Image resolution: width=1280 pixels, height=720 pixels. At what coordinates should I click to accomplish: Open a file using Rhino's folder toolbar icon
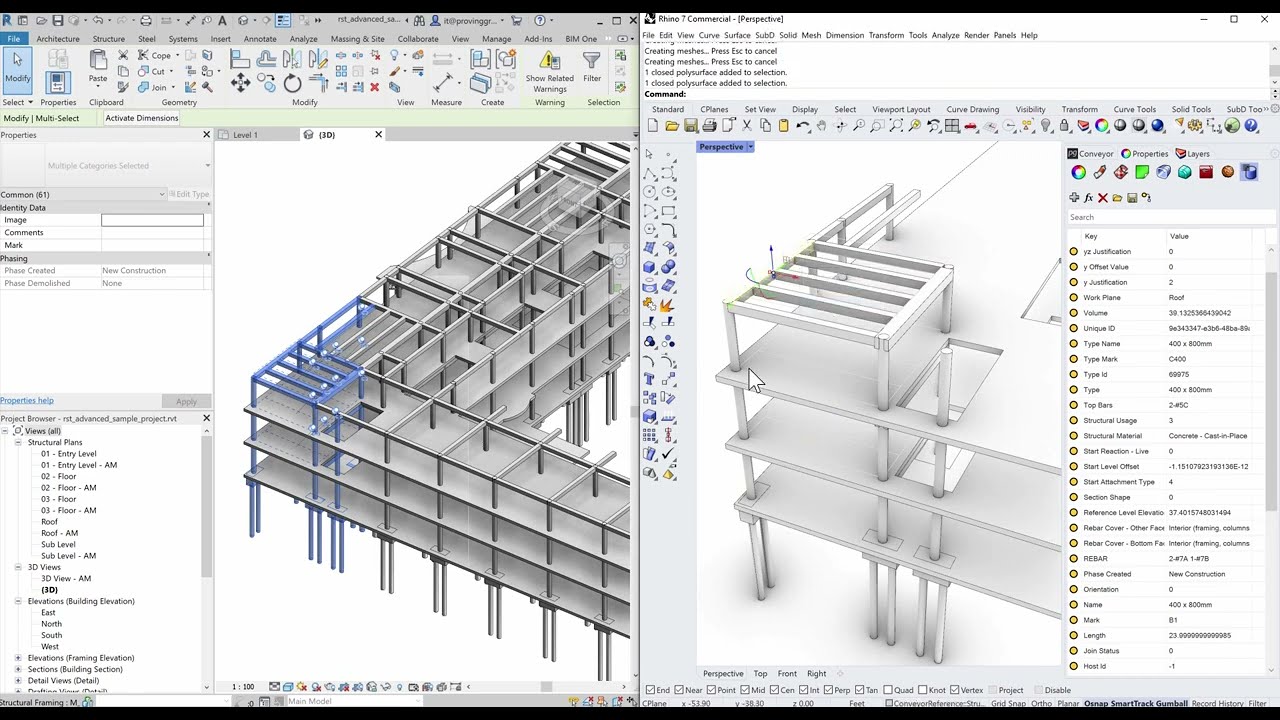click(672, 125)
